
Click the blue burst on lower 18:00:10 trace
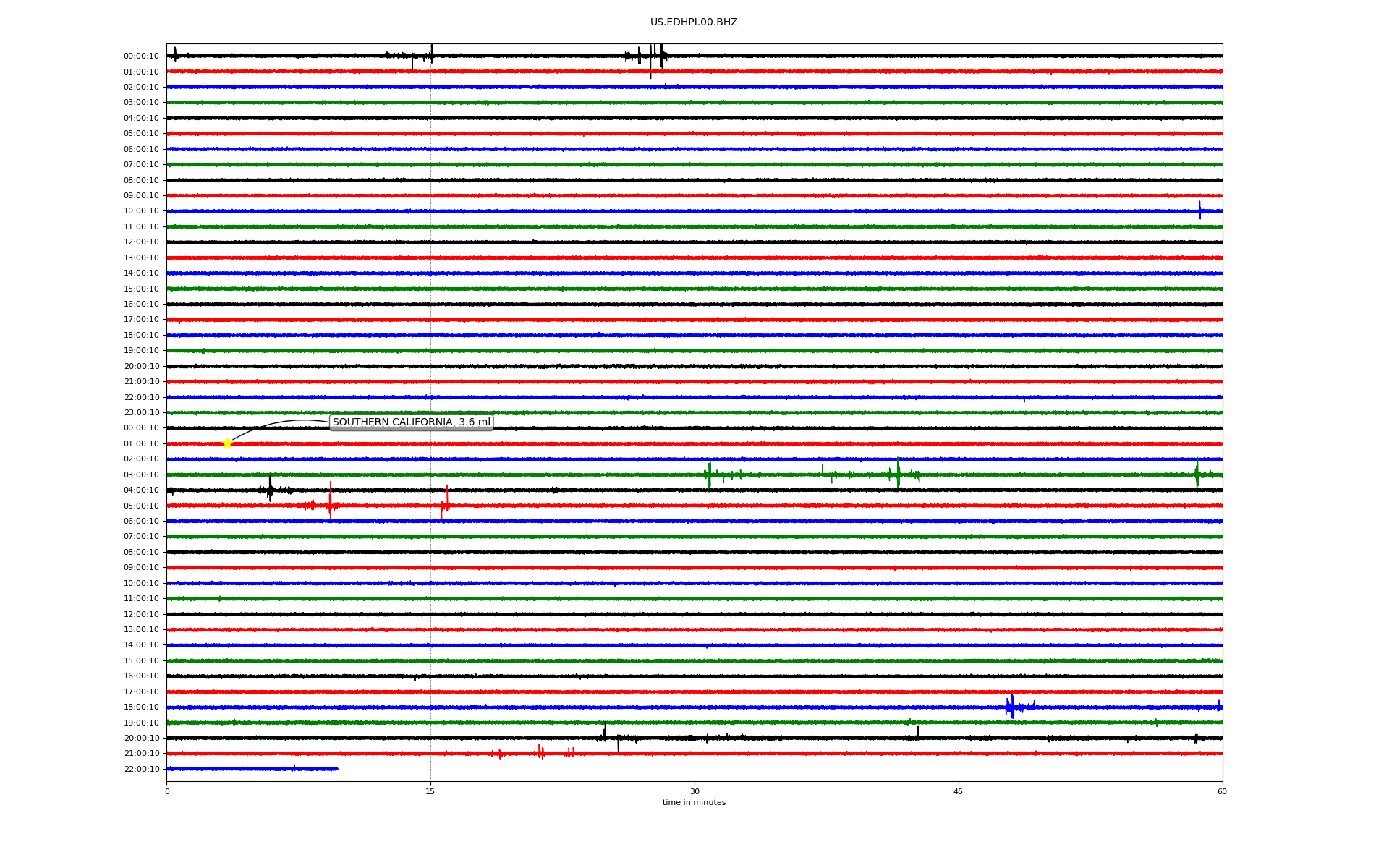(x=1012, y=707)
